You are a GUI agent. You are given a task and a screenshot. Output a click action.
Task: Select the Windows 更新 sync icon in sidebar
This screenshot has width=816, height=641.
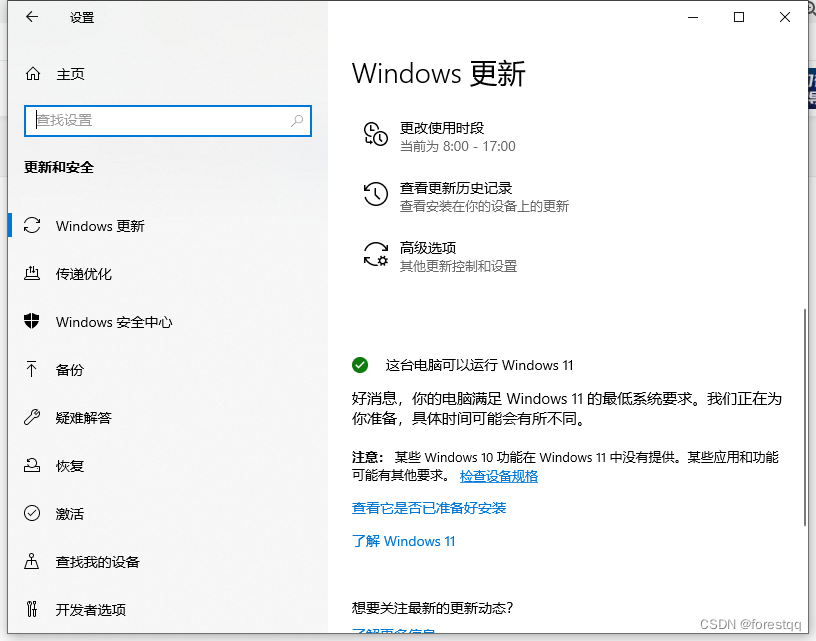coord(32,225)
